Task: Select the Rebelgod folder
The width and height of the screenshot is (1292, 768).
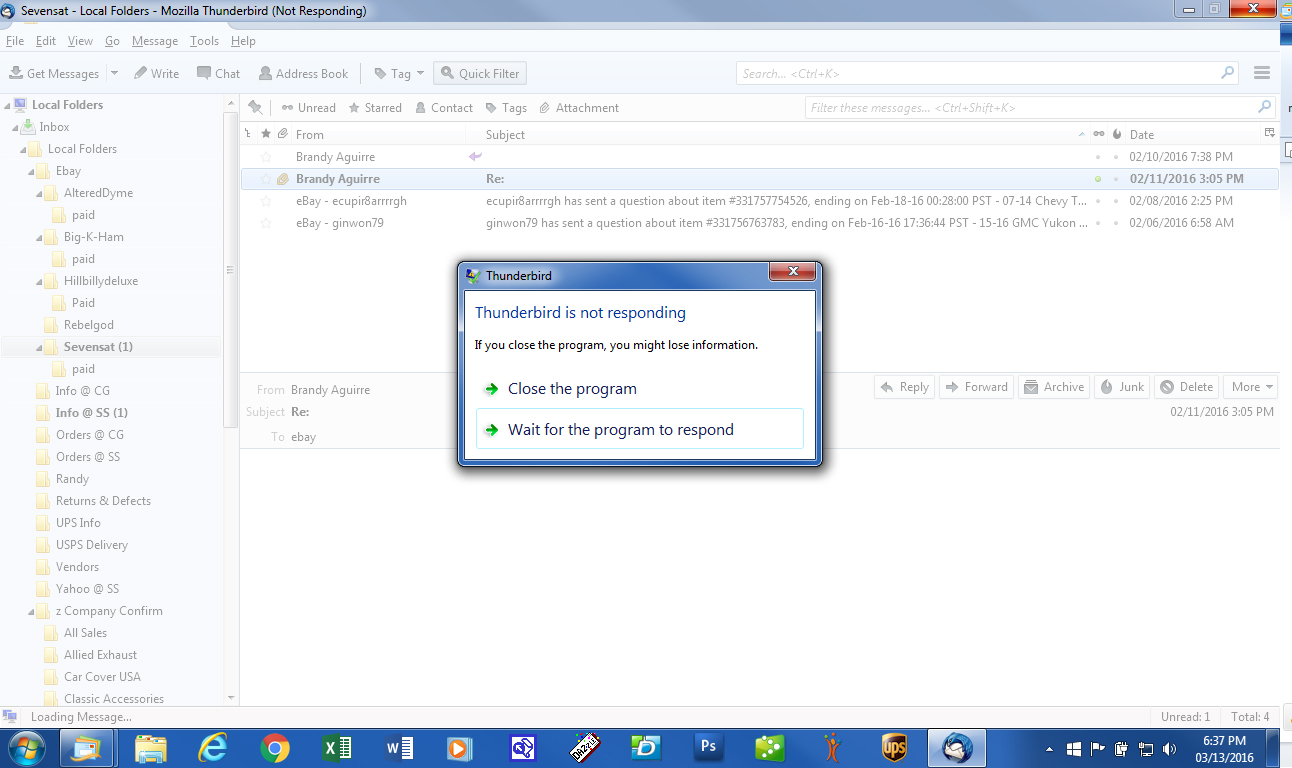Action: (89, 325)
